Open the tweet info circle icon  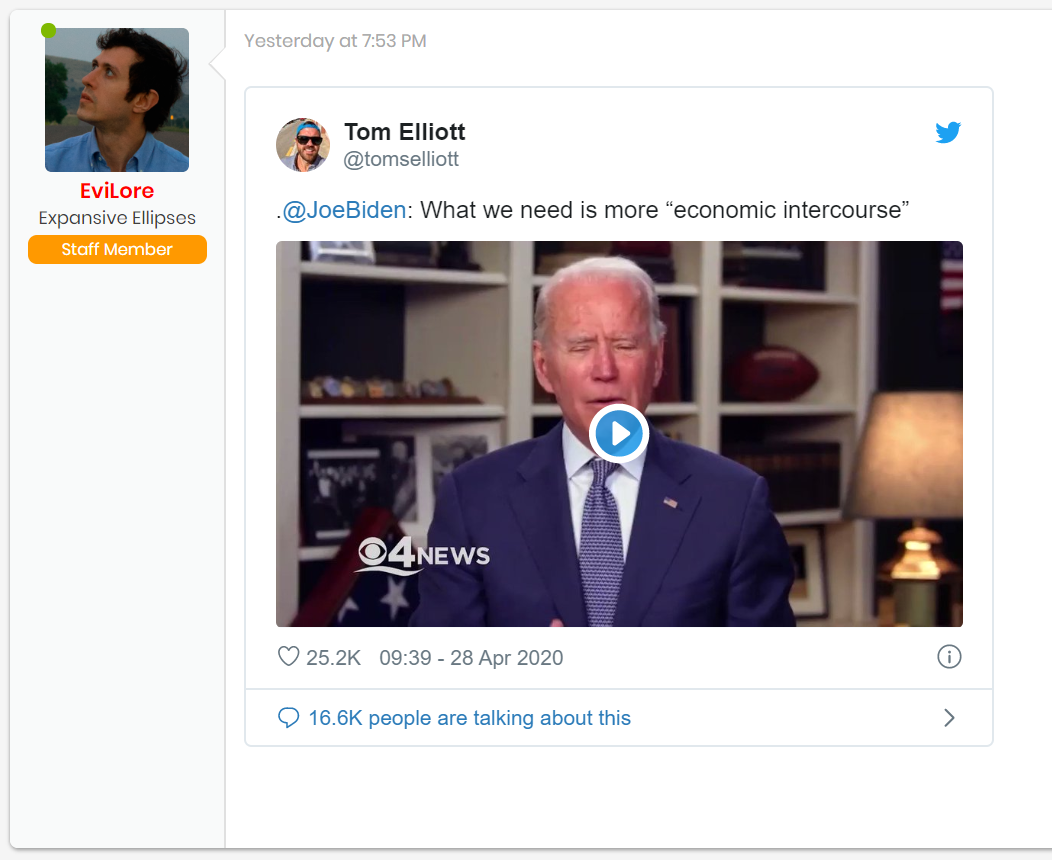(x=949, y=656)
